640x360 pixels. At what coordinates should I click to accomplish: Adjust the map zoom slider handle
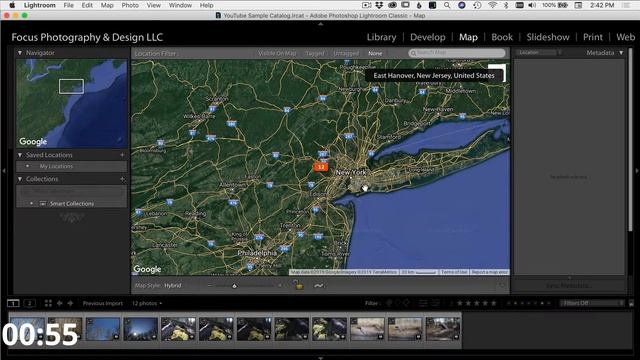234,286
